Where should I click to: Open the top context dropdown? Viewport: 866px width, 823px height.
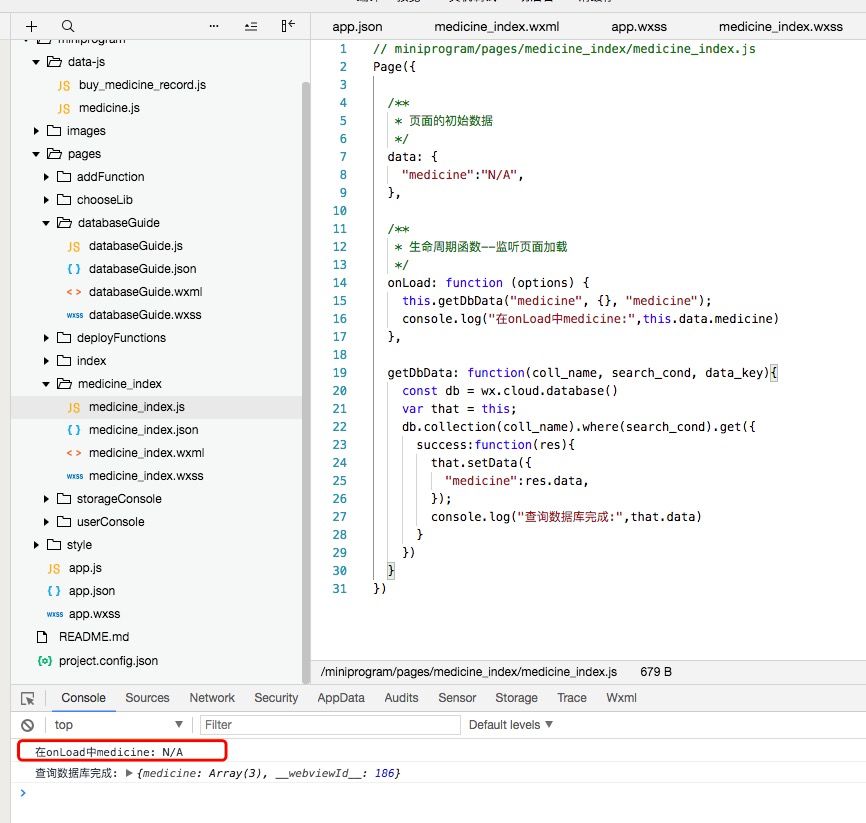click(x=118, y=725)
